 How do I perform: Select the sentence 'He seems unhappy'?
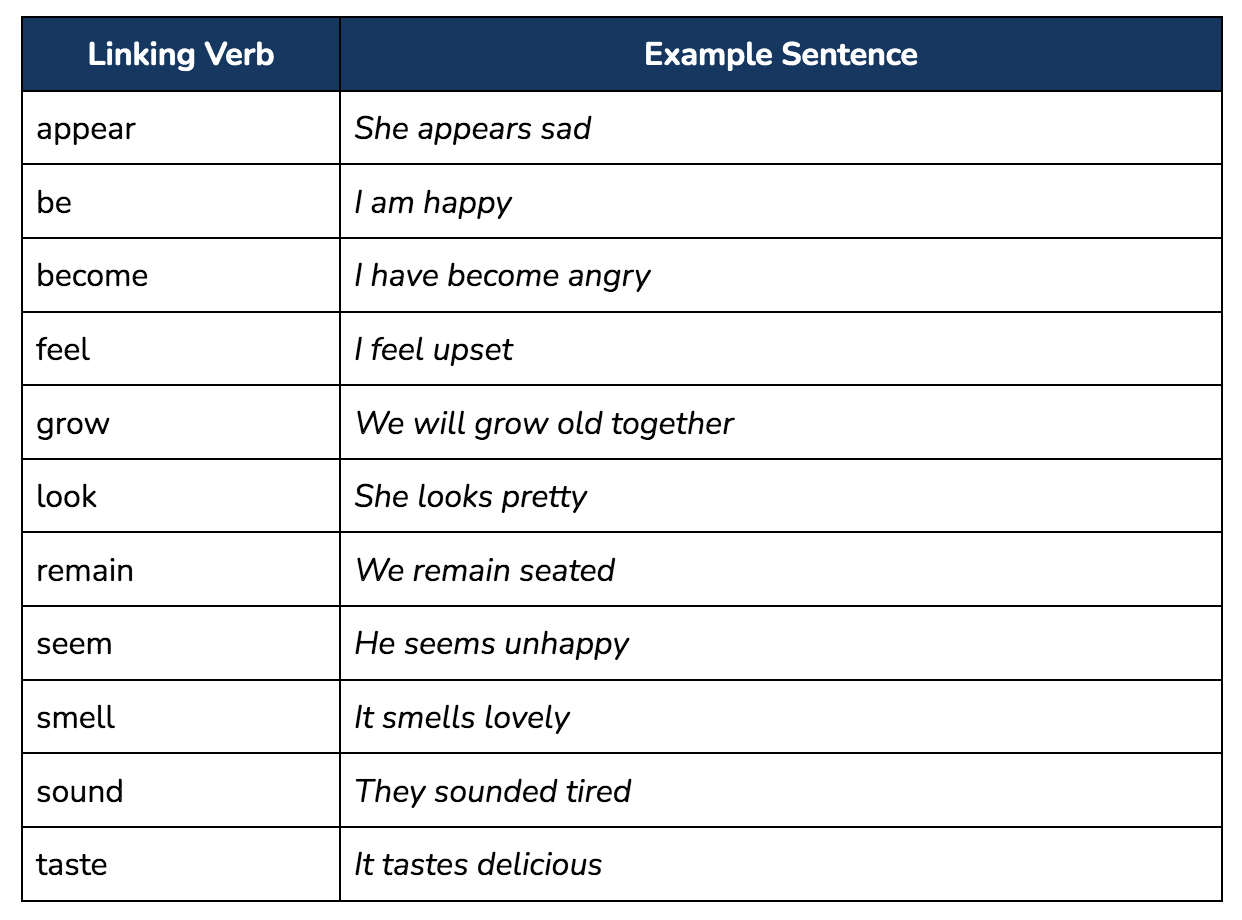point(492,644)
